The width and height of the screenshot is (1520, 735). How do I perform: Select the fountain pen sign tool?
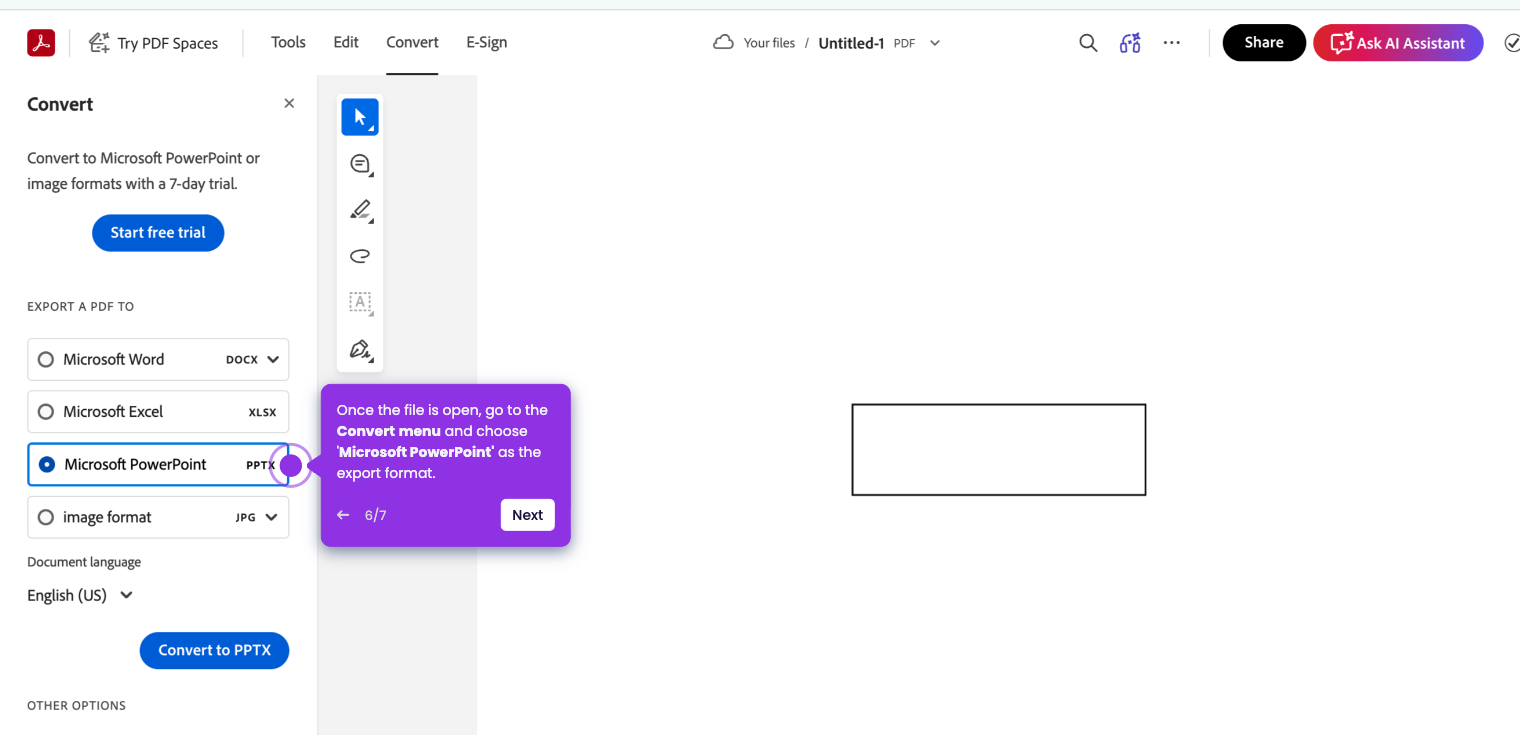[x=360, y=349]
